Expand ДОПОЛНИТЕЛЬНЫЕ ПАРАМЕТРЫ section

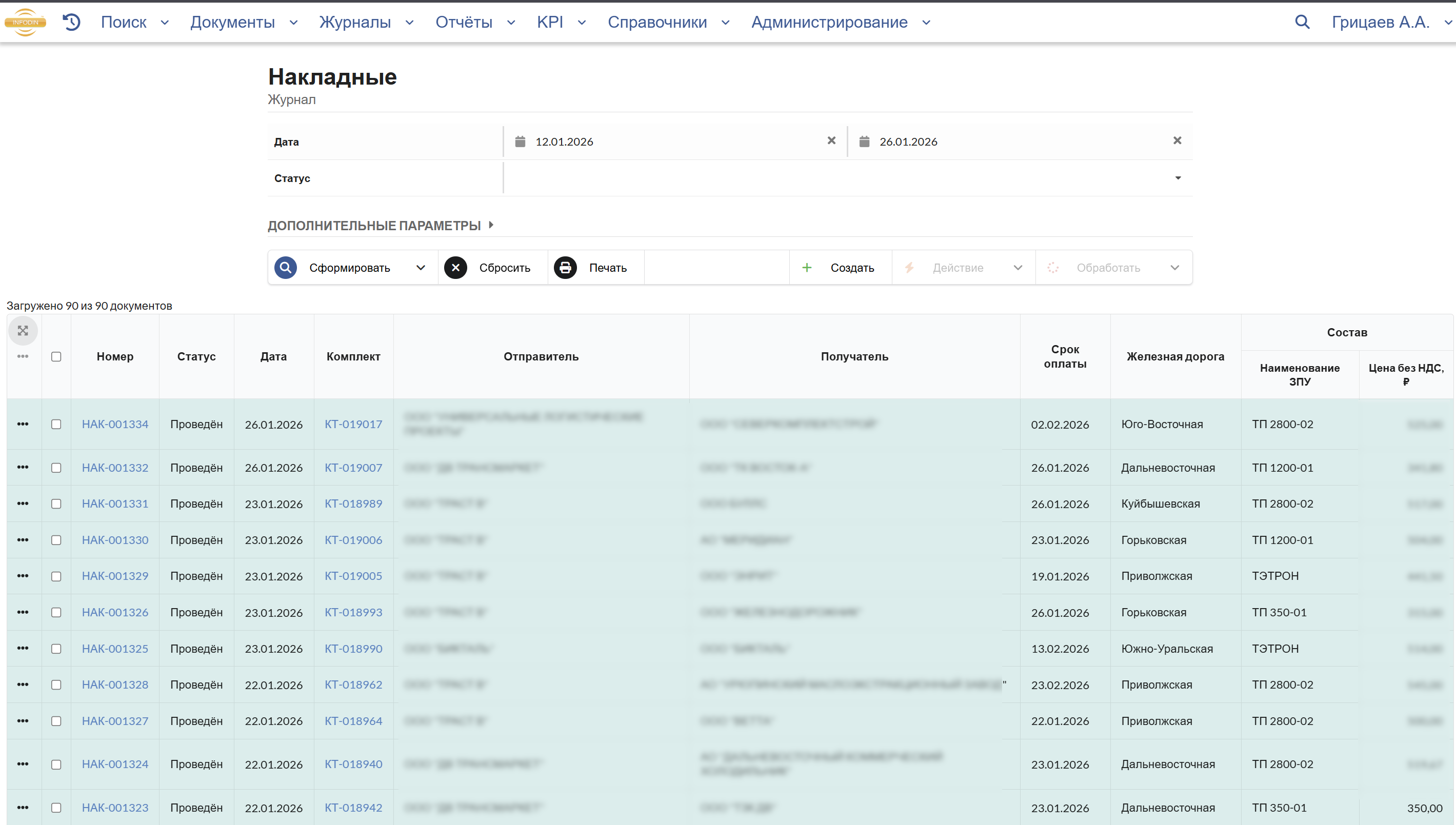[381, 226]
